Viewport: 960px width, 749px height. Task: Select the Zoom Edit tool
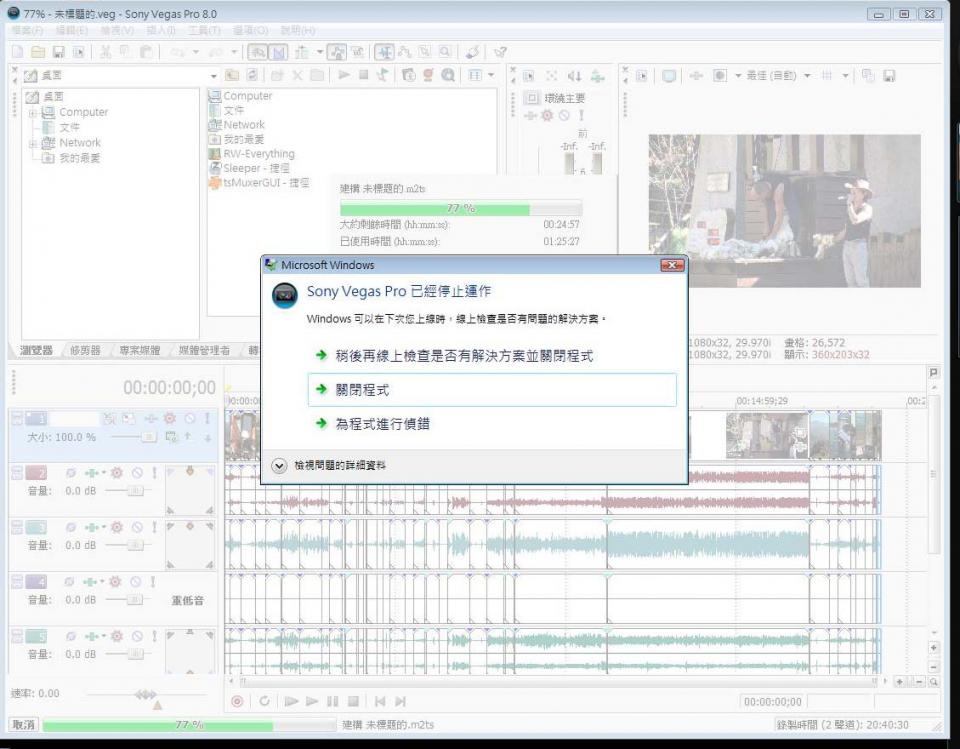tap(445, 50)
